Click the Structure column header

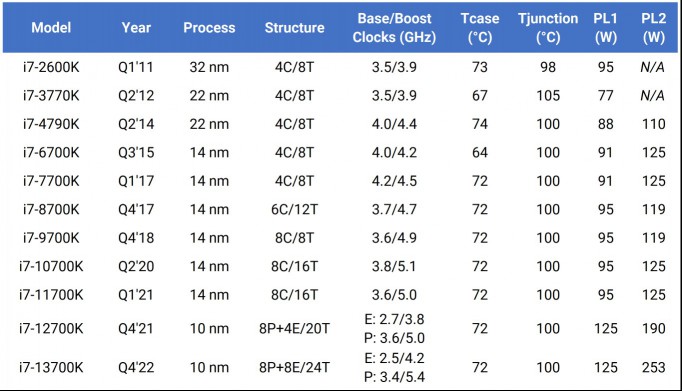[x=294, y=28]
